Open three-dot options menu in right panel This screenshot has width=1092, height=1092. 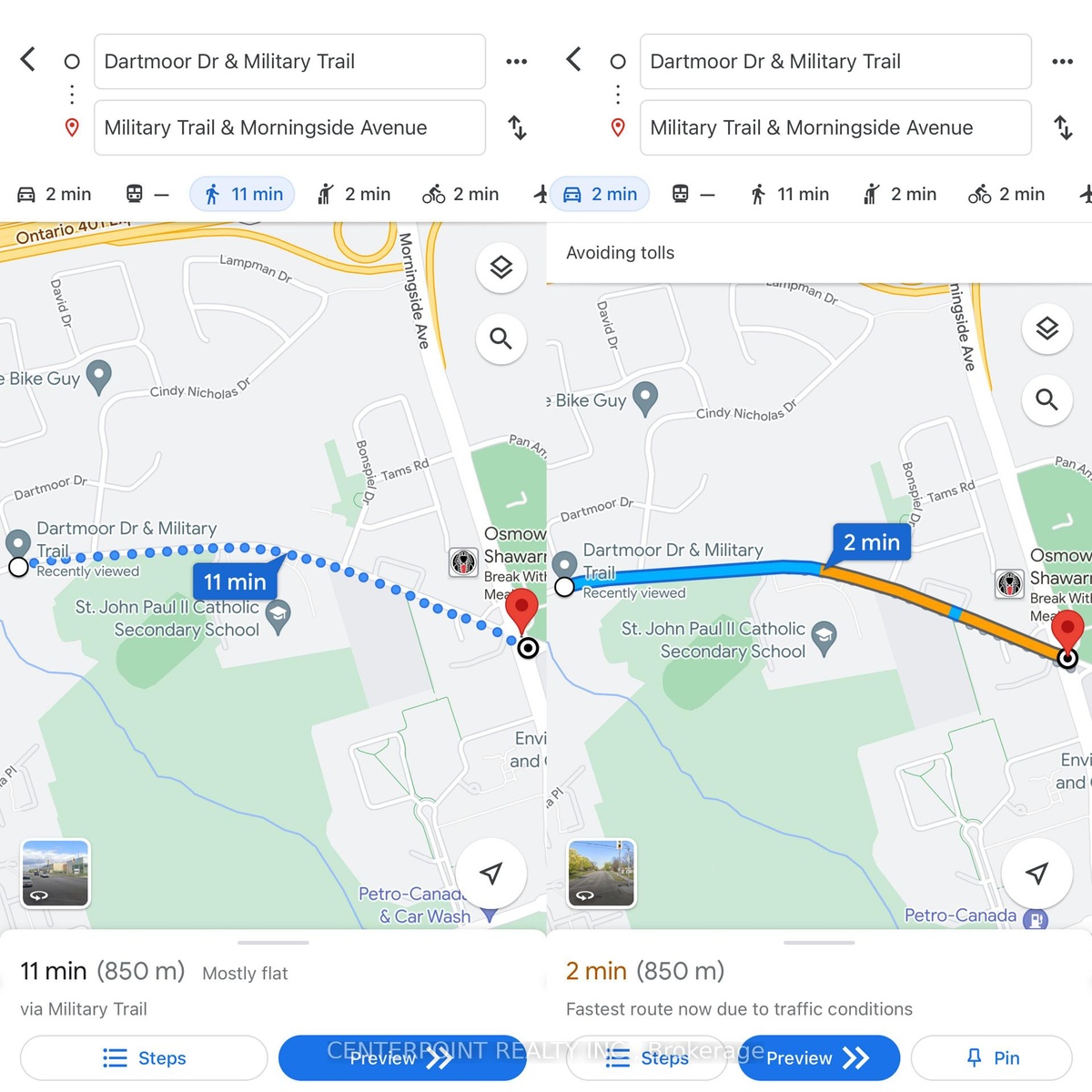click(1062, 61)
